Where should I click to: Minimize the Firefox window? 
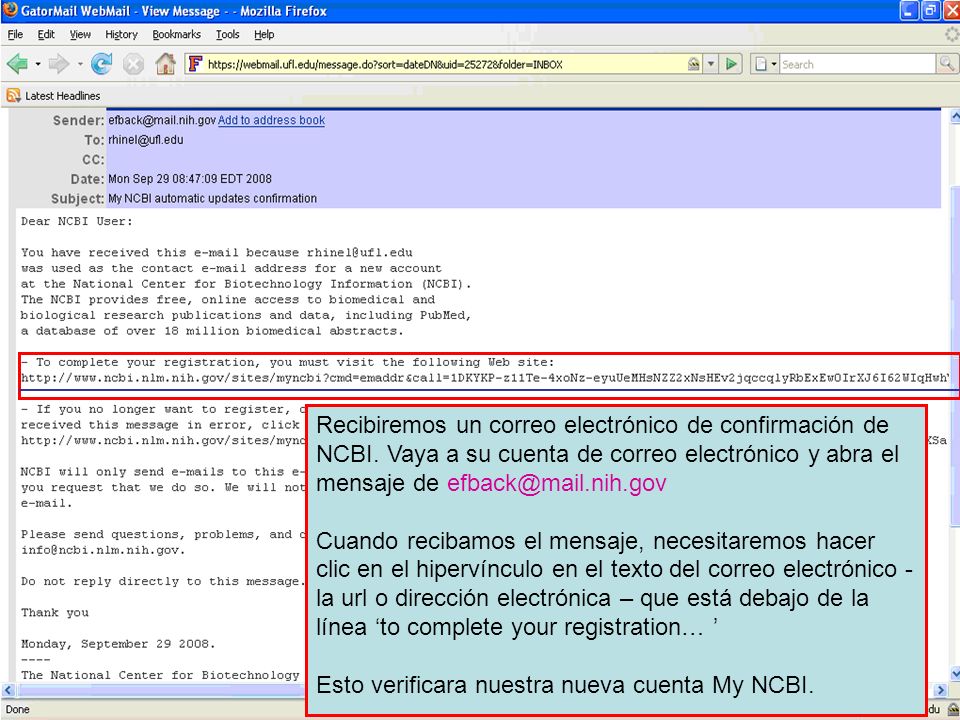click(x=909, y=10)
